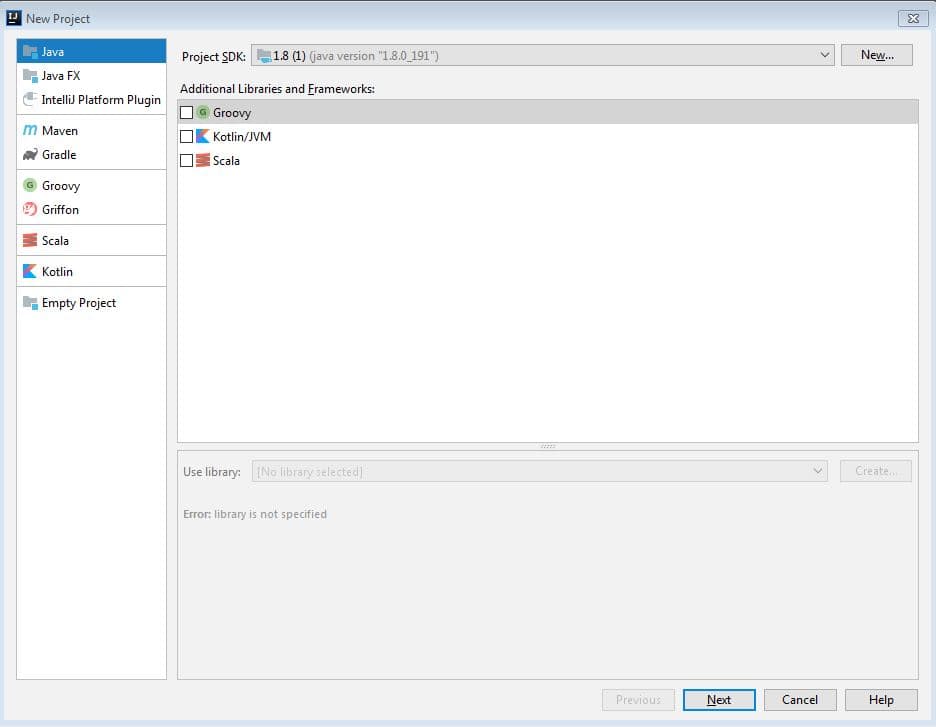The width and height of the screenshot is (936, 727).
Task: Click the Project SDK dropdown arrow
Action: pyautogui.click(x=824, y=55)
